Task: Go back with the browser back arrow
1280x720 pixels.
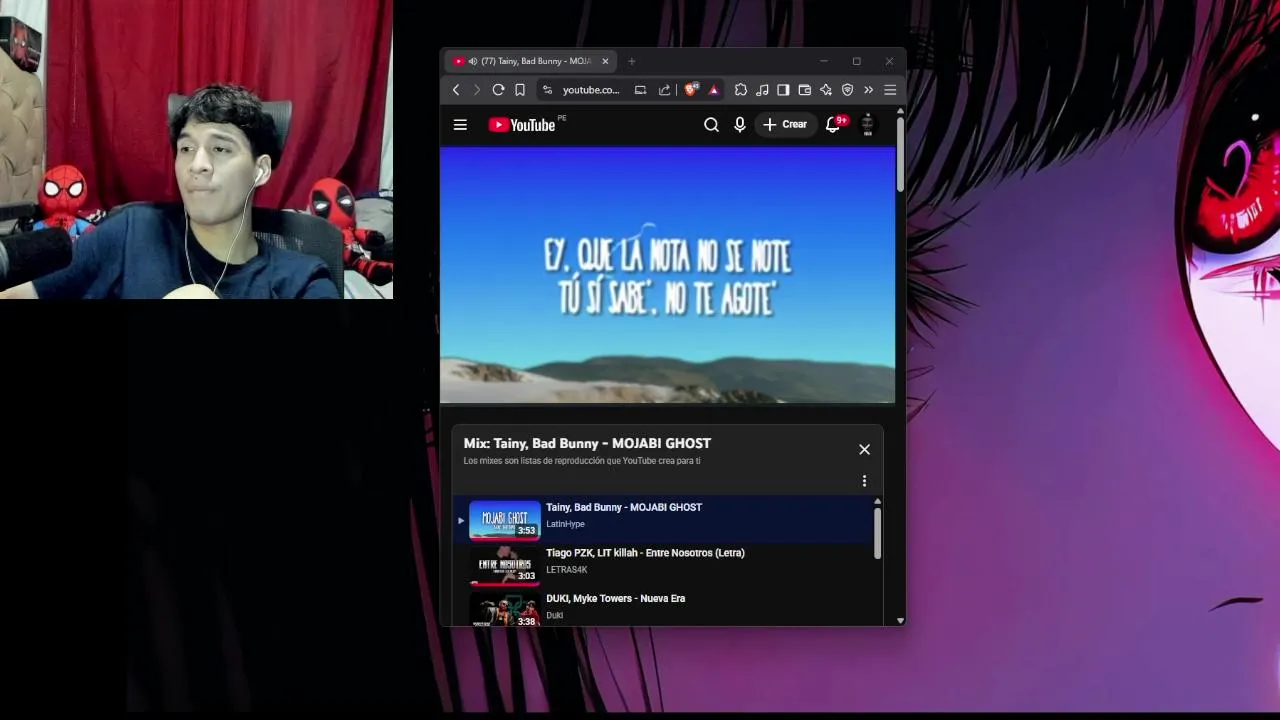Action: [456, 90]
